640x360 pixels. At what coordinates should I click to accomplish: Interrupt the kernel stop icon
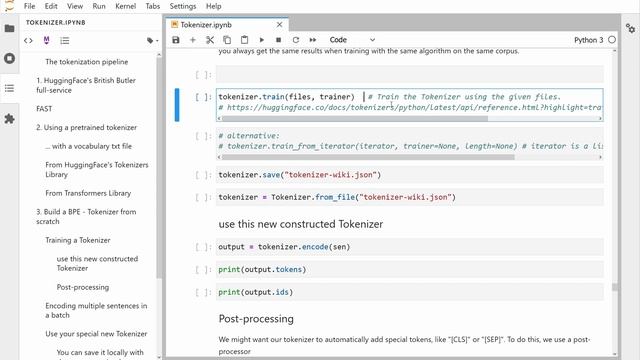coord(278,40)
